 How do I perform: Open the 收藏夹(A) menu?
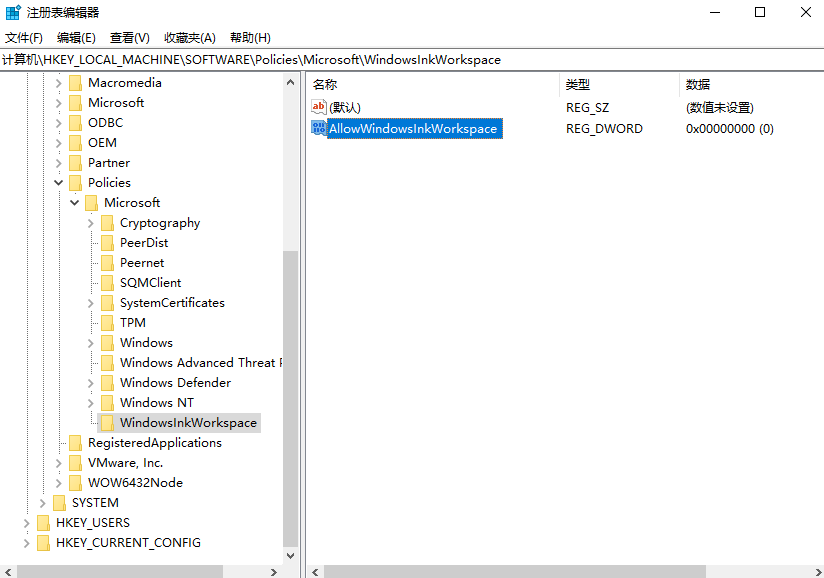(190, 37)
